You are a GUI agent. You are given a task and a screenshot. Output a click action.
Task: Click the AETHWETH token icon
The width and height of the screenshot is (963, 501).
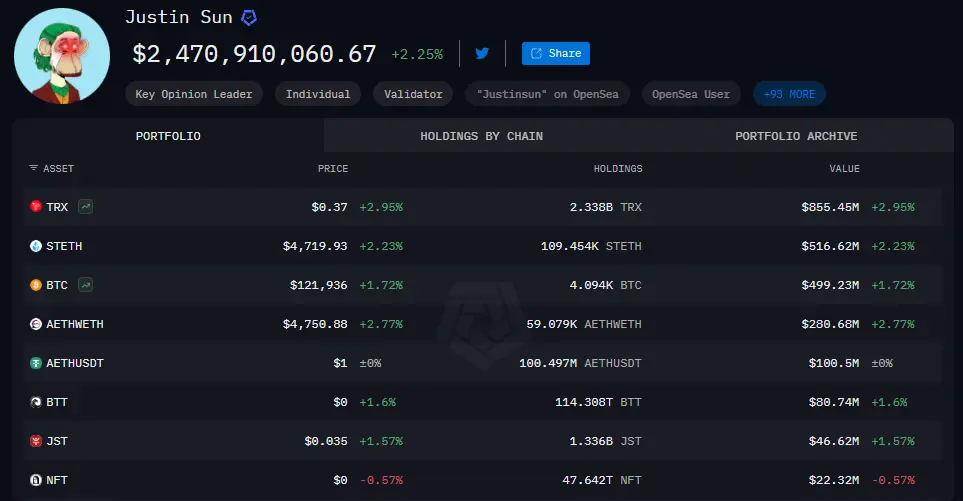(36, 324)
